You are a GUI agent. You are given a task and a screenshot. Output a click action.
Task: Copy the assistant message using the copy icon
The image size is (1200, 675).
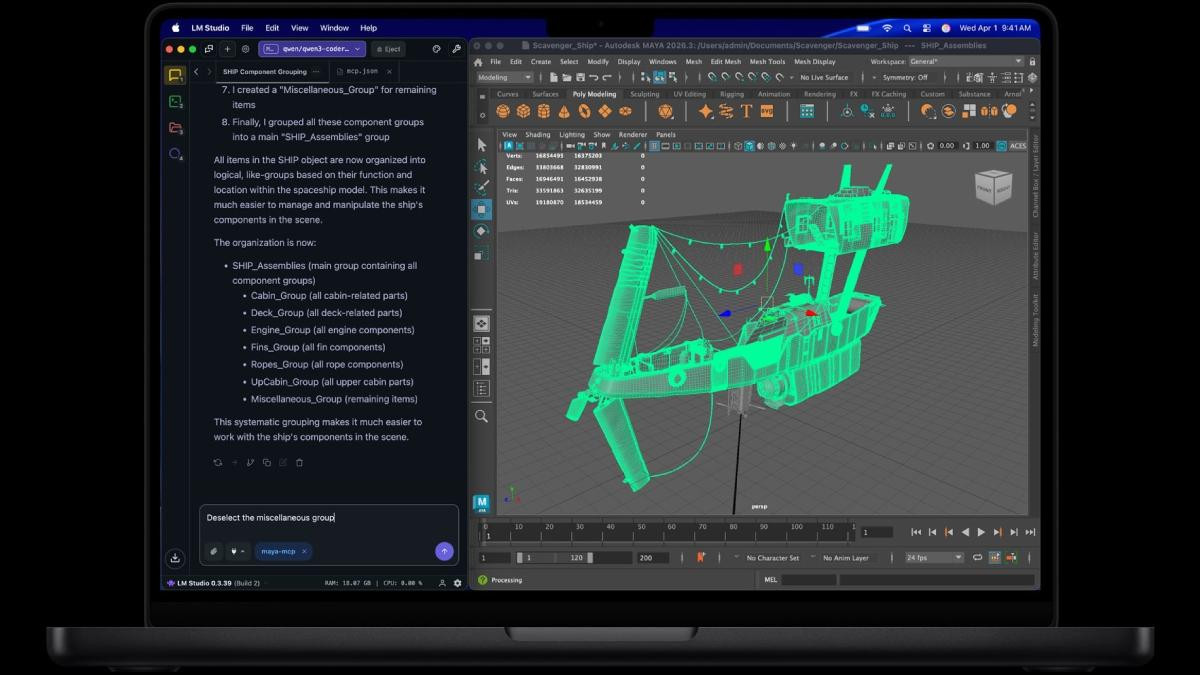click(x=267, y=462)
